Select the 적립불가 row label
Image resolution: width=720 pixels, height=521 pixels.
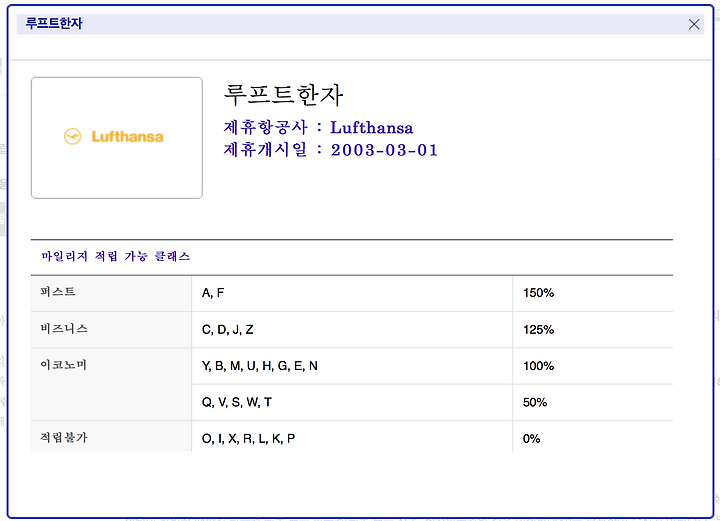point(64,437)
